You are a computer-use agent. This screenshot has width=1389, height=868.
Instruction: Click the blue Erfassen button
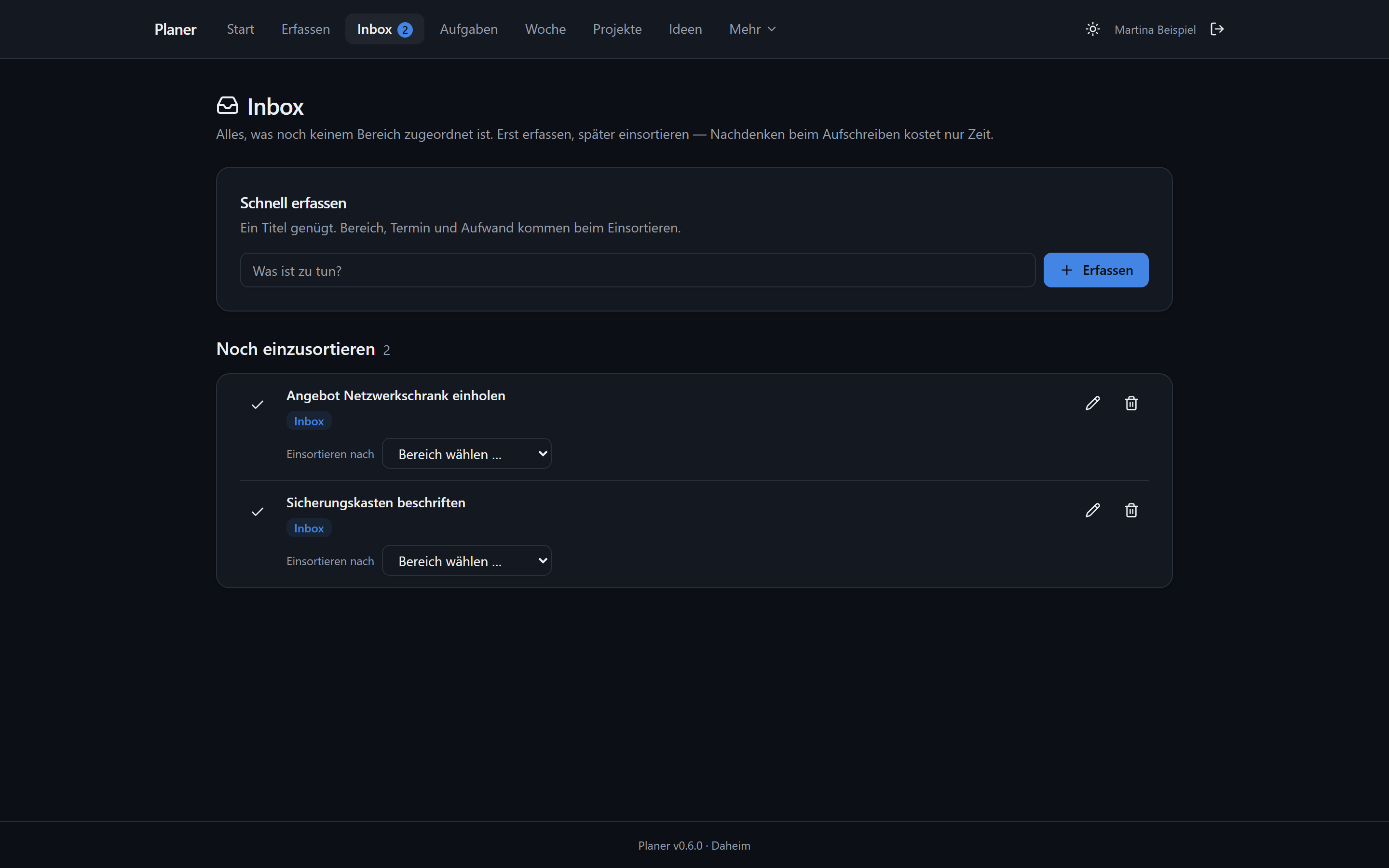pyautogui.click(x=1096, y=270)
